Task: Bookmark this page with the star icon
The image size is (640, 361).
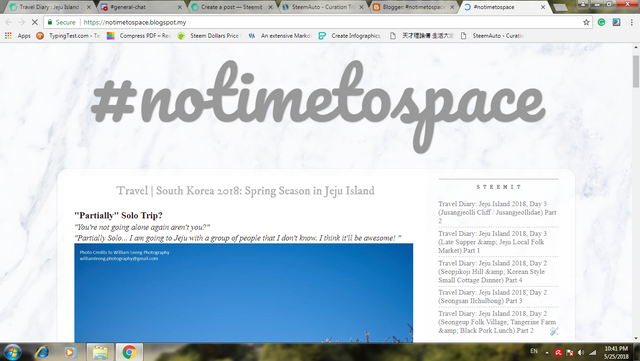Action: (586, 22)
